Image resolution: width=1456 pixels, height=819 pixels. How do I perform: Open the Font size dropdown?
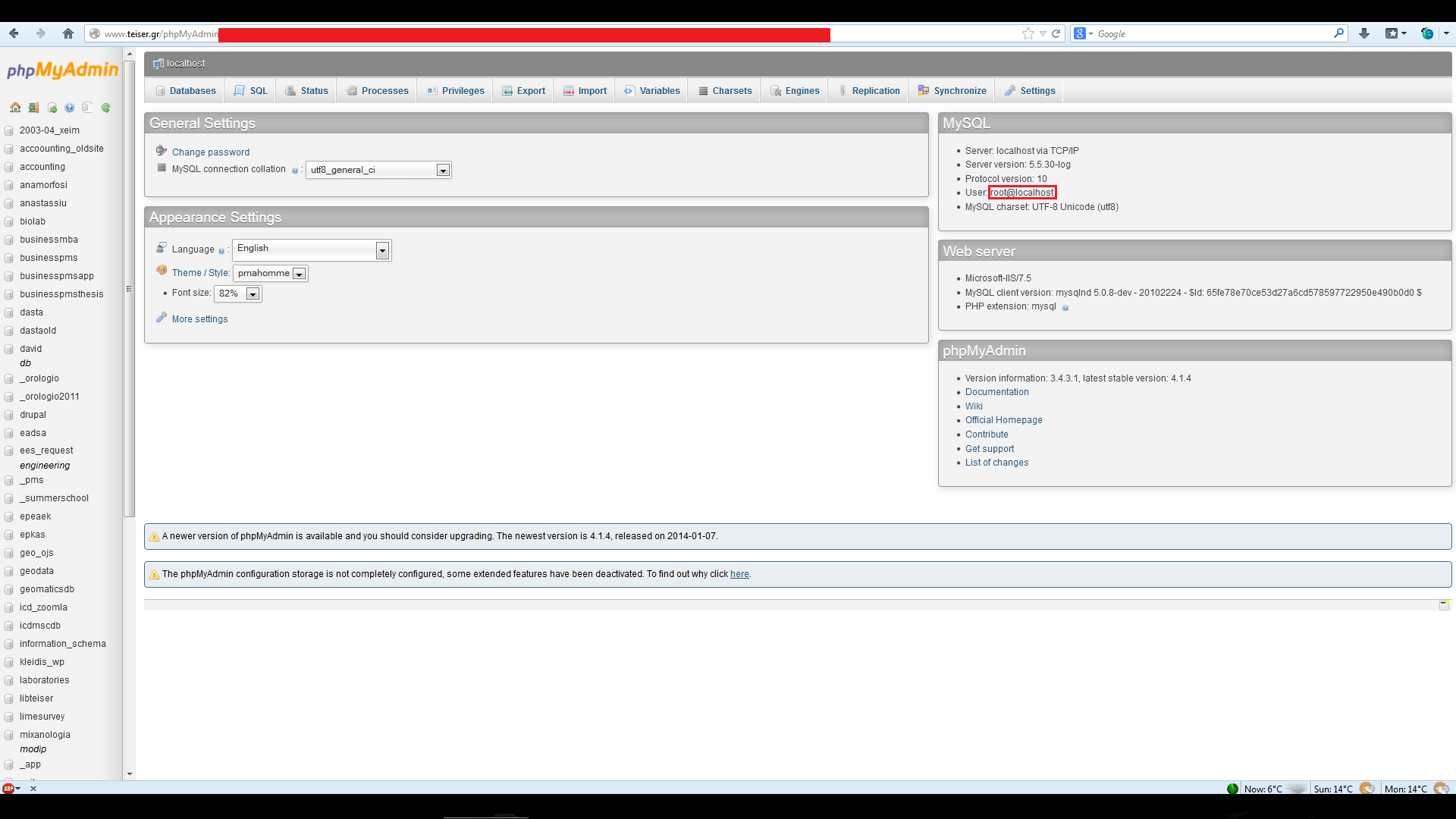point(237,293)
